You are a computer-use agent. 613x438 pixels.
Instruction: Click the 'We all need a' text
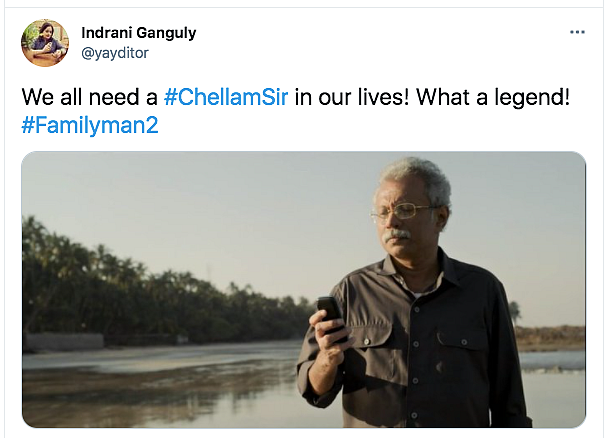point(90,97)
